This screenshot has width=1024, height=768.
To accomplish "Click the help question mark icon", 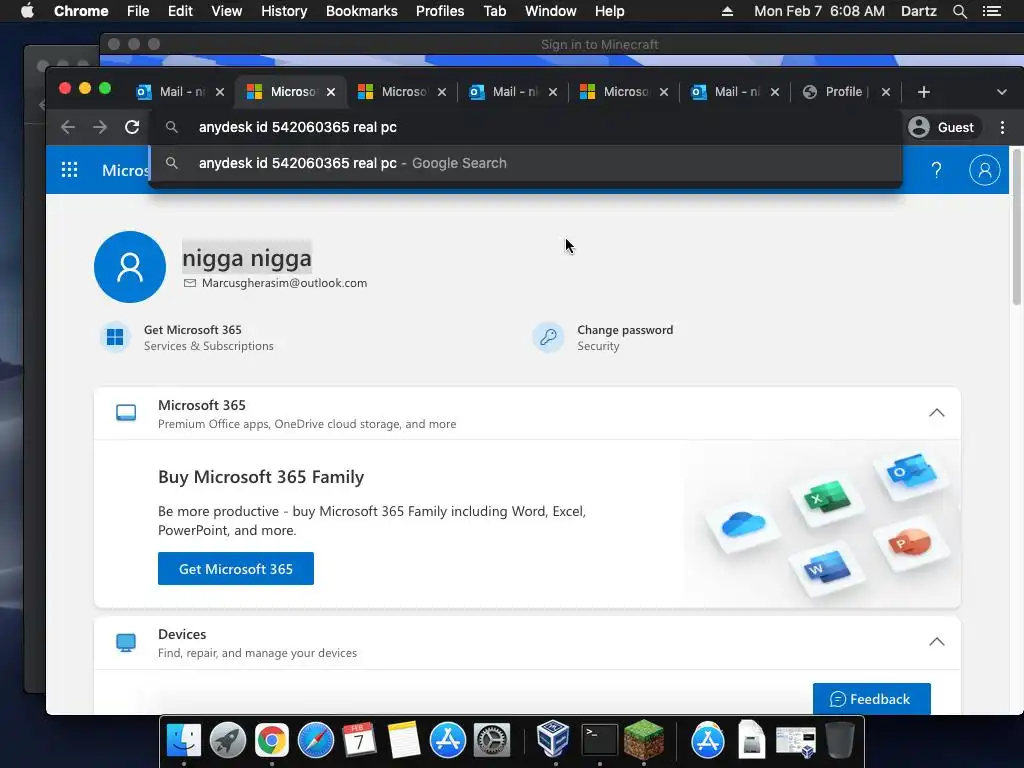I will (936, 170).
